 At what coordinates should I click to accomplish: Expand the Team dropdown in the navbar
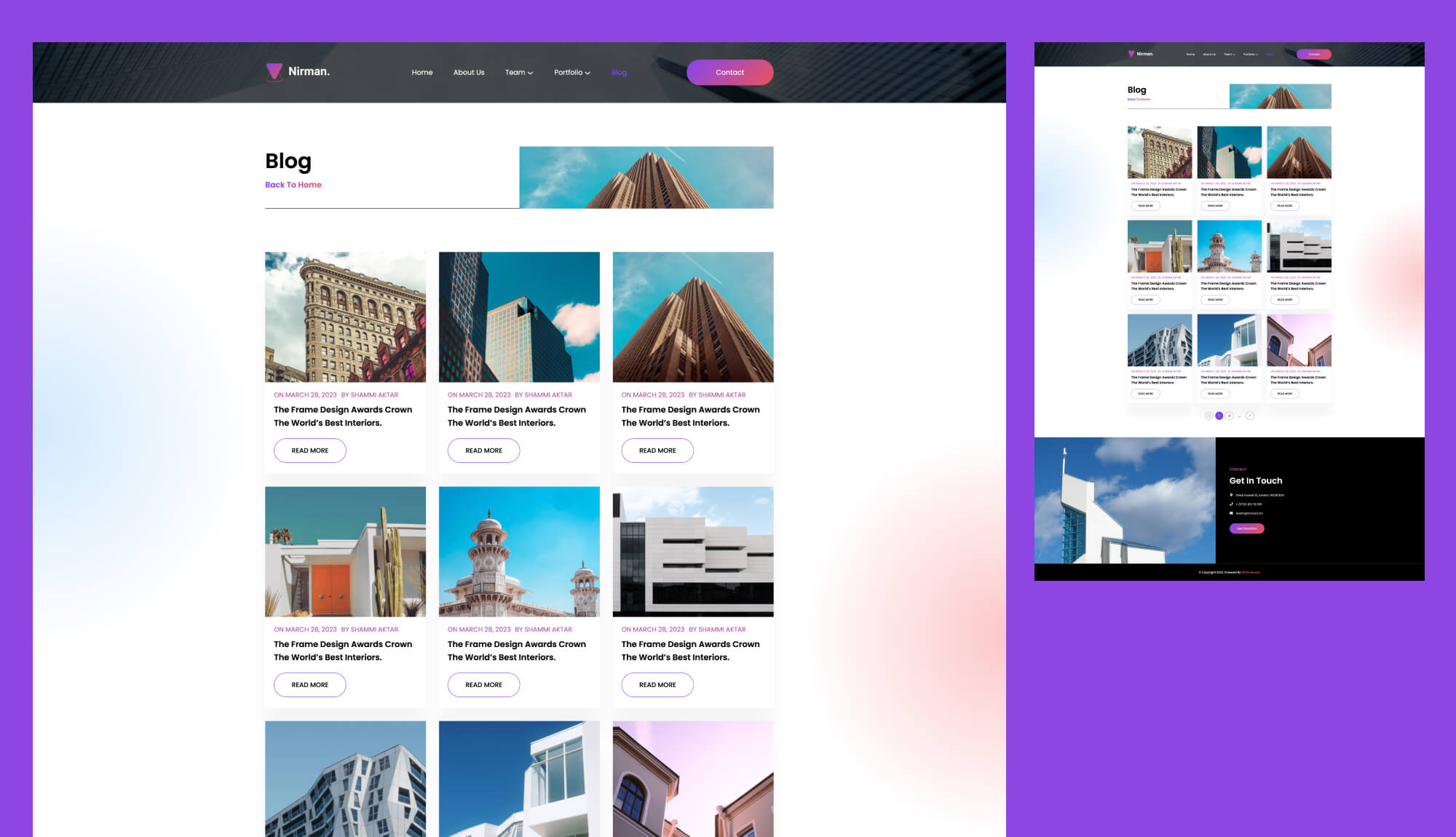(x=518, y=72)
